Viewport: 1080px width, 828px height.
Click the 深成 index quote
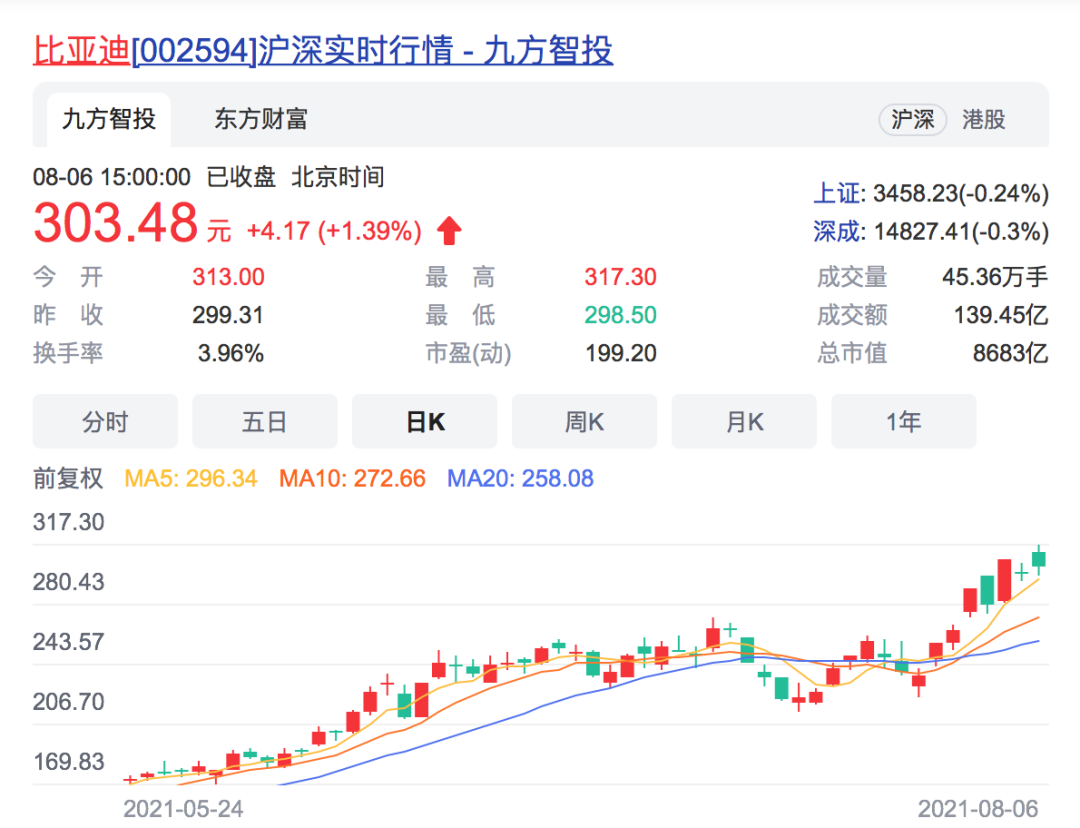pos(930,232)
